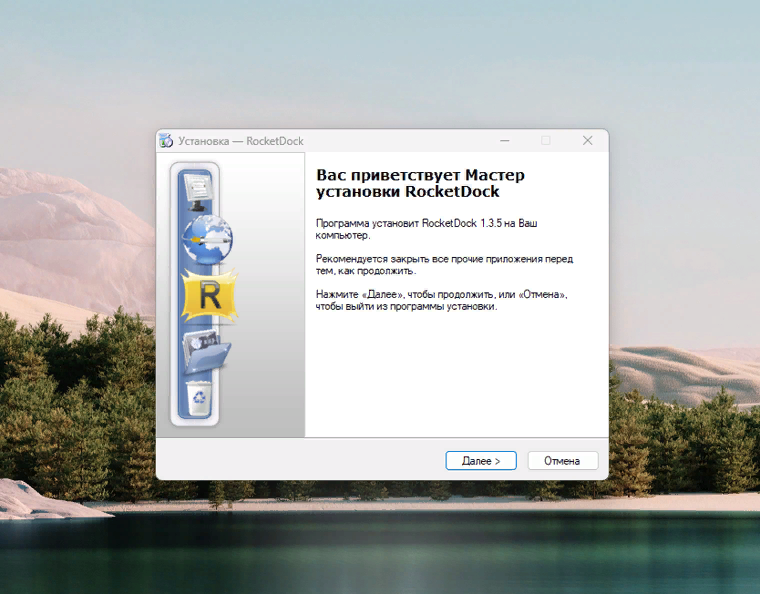Click the window title 'Установка — RocketDock'
The height and width of the screenshot is (594, 760).
point(241,141)
